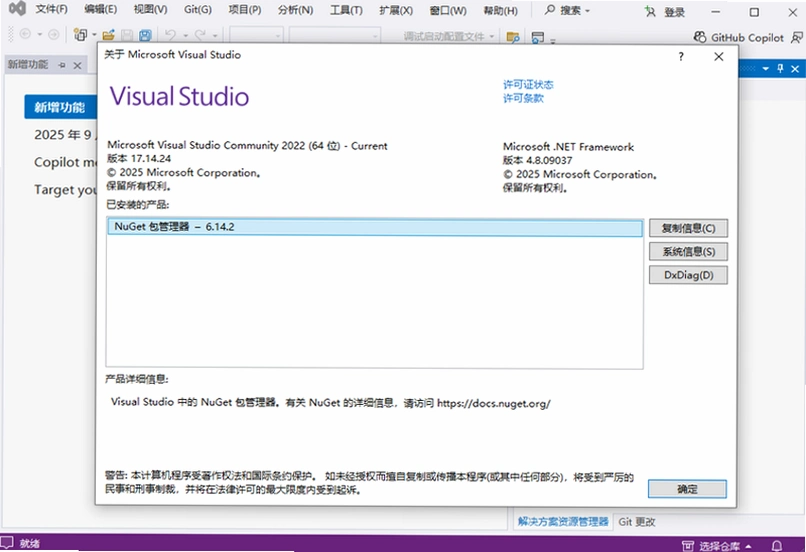Click the 系统信息(S) button
The image size is (806, 552).
click(688, 251)
